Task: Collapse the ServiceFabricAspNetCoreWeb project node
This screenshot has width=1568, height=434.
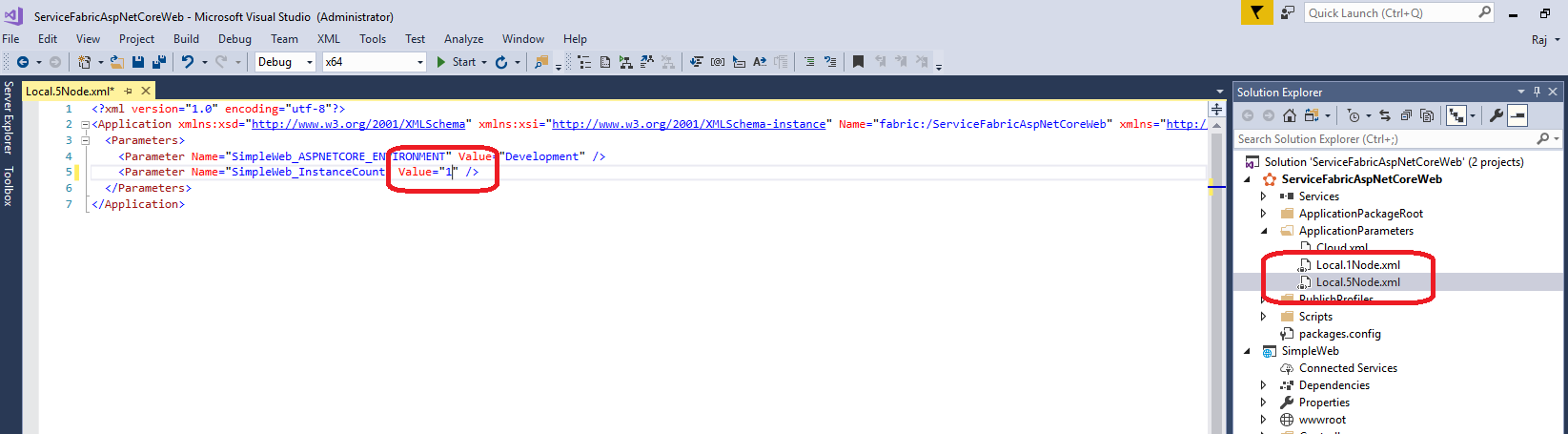Action: coord(1248,179)
